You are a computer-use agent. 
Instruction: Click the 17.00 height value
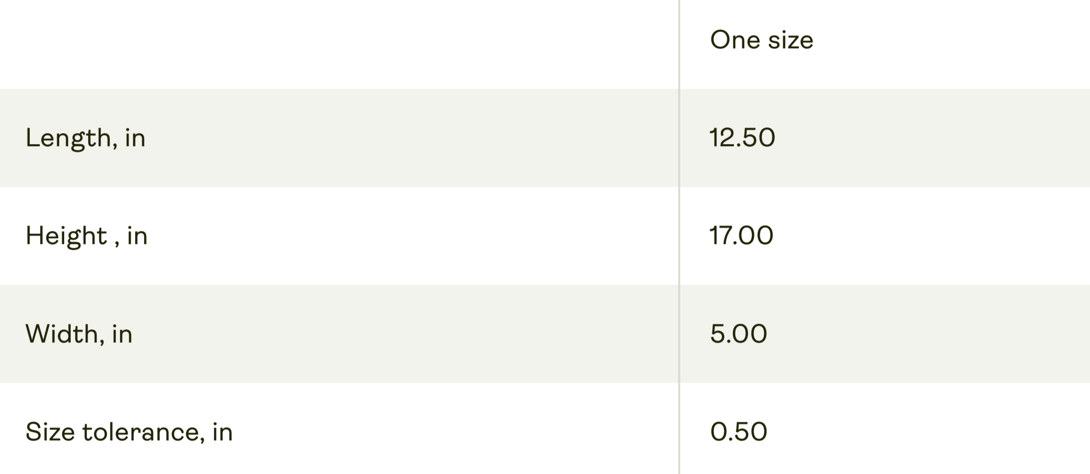[741, 236]
